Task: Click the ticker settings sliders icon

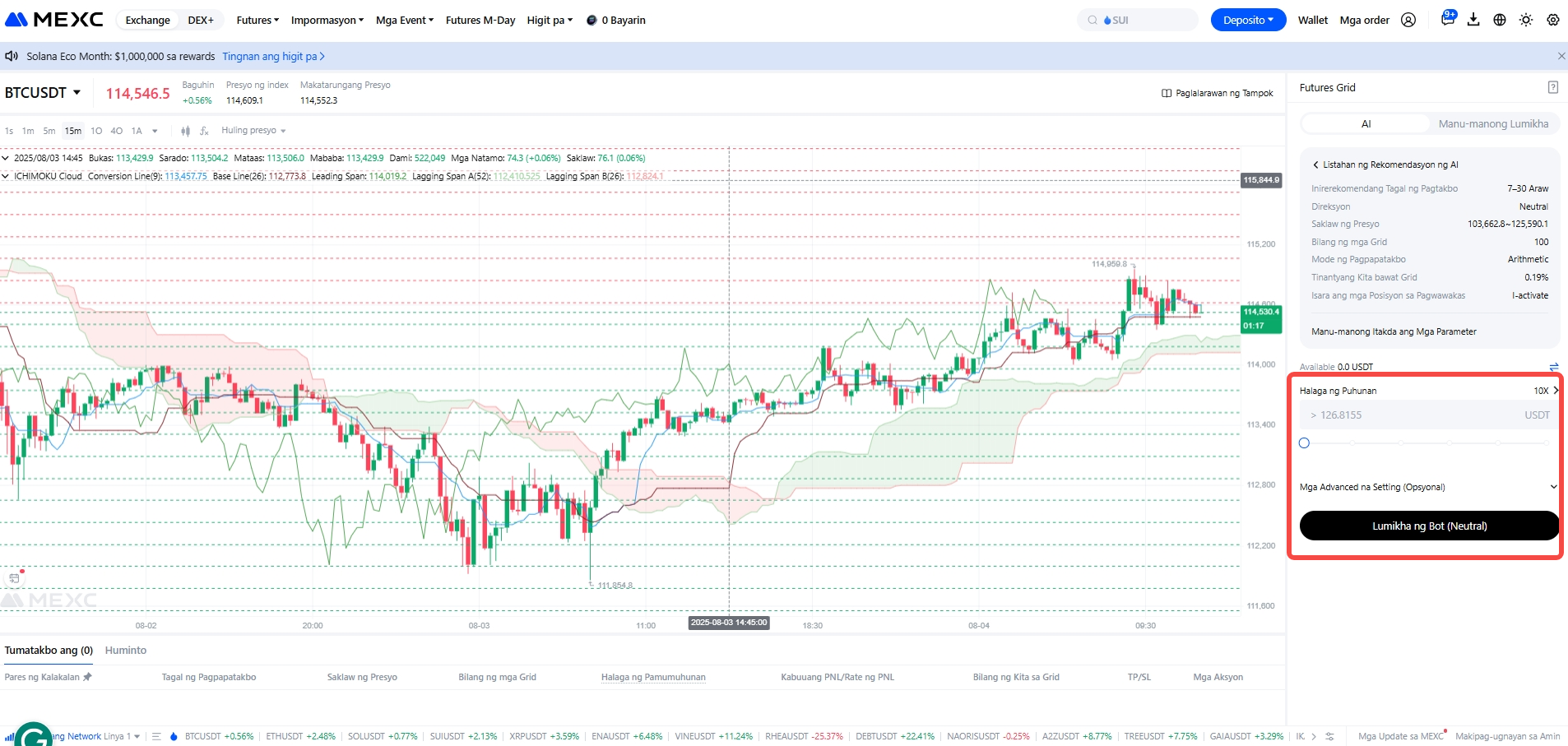Action: [1329, 736]
